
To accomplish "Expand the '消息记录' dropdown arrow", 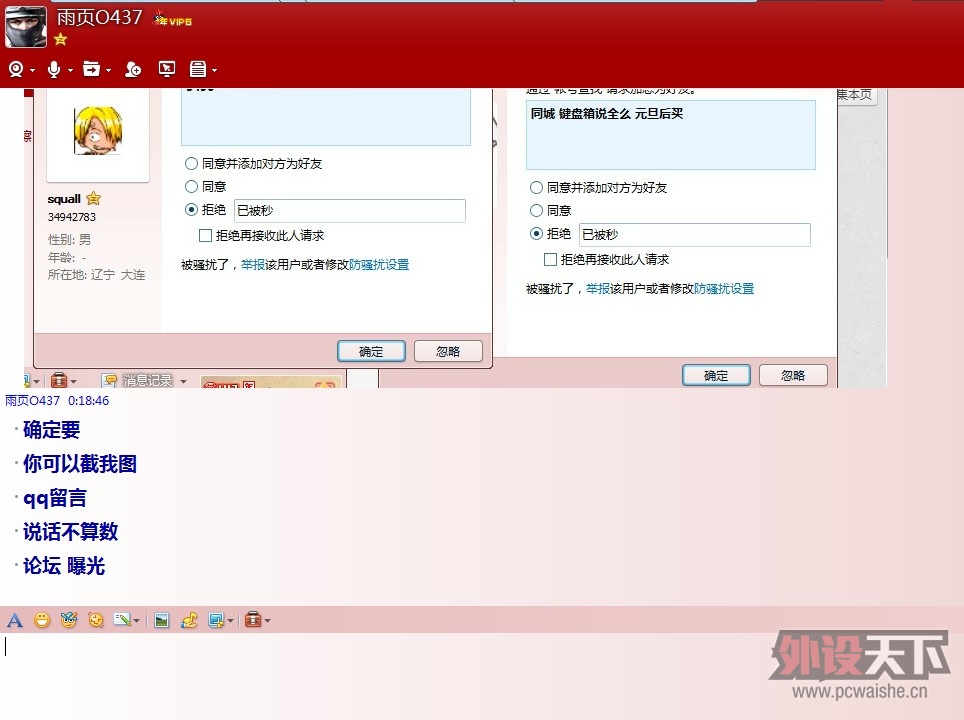I will [x=183, y=382].
